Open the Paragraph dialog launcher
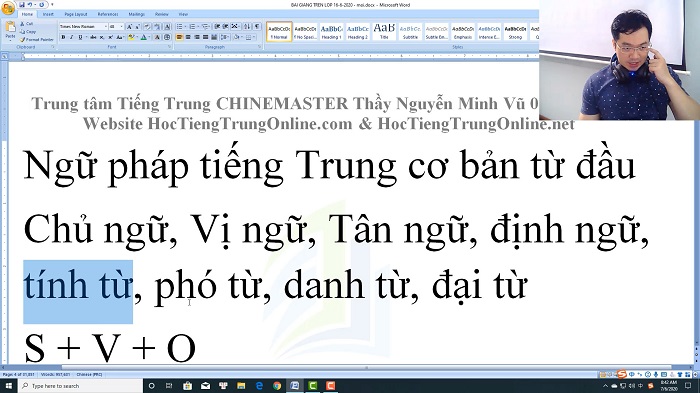Image resolution: width=700 pixels, height=393 pixels. pyautogui.click(x=260, y=46)
